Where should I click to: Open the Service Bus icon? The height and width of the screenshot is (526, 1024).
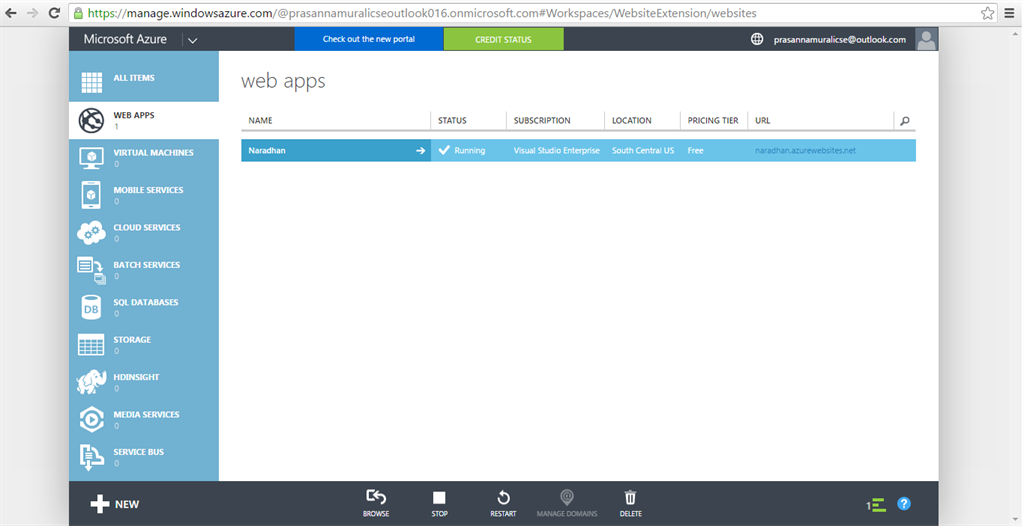[91, 457]
